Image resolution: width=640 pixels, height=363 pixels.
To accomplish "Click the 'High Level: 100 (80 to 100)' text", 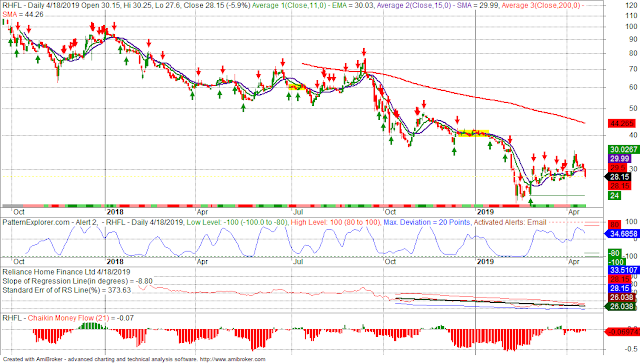I will (335, 223).
